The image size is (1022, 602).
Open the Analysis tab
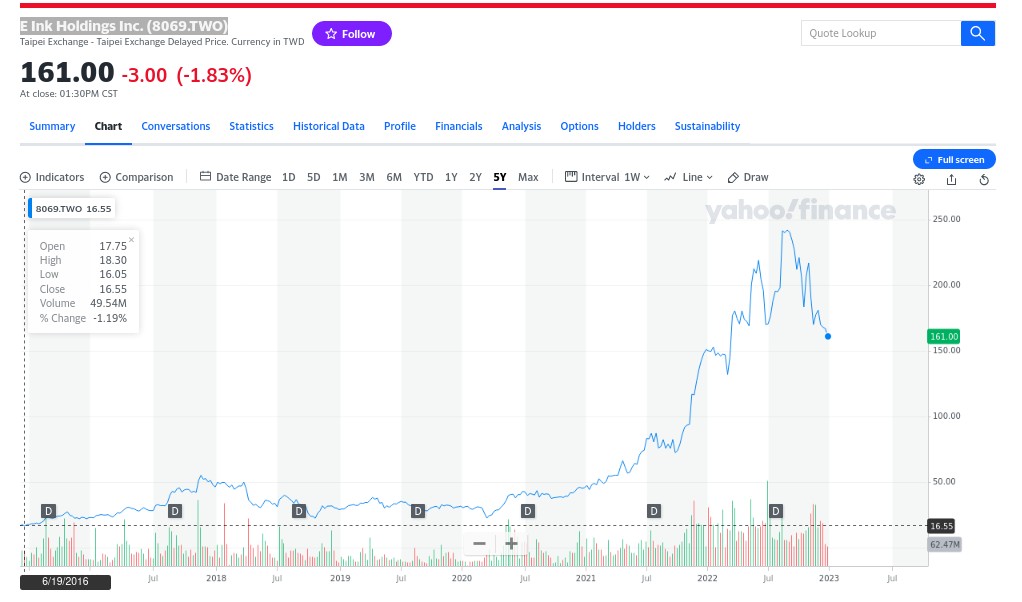click(521, 126)
